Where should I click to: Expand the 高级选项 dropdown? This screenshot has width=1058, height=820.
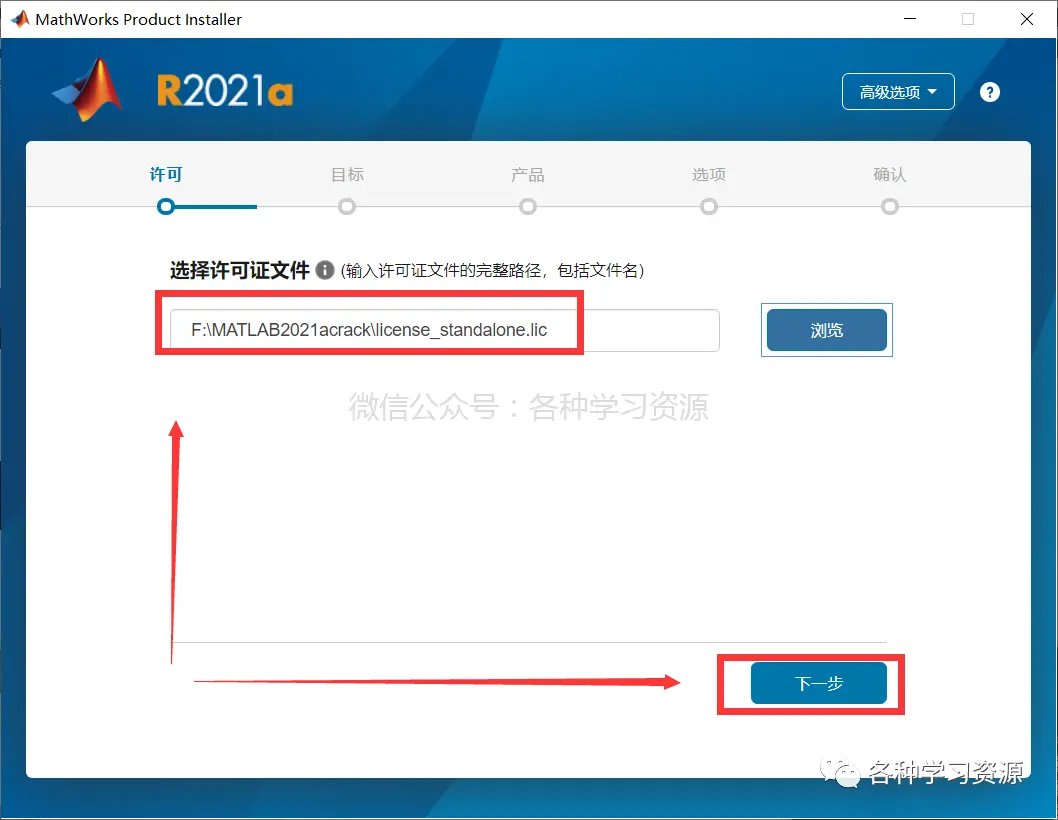click(898, 92)
